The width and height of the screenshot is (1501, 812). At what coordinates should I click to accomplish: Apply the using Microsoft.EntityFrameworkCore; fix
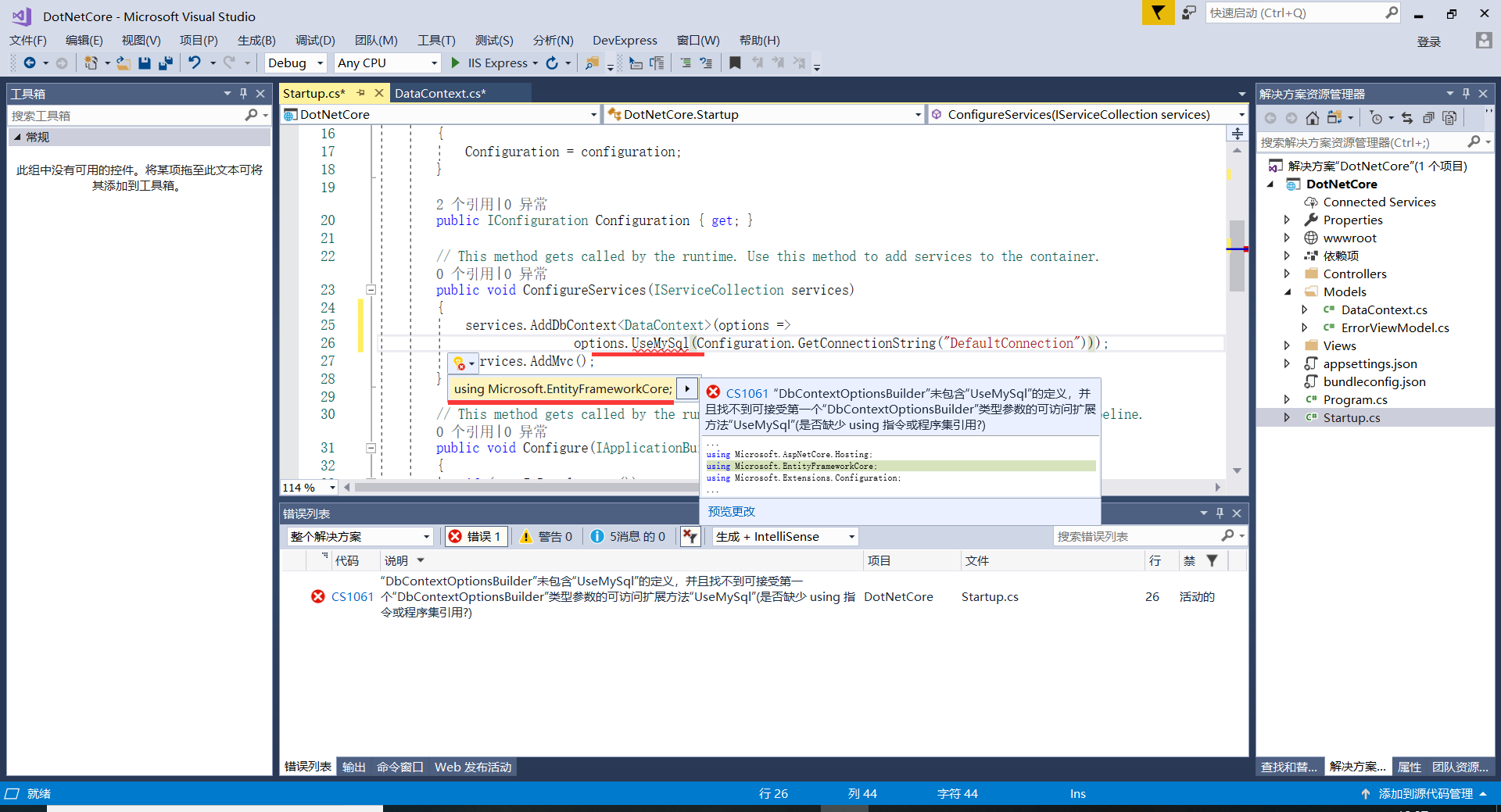point(563,388)
